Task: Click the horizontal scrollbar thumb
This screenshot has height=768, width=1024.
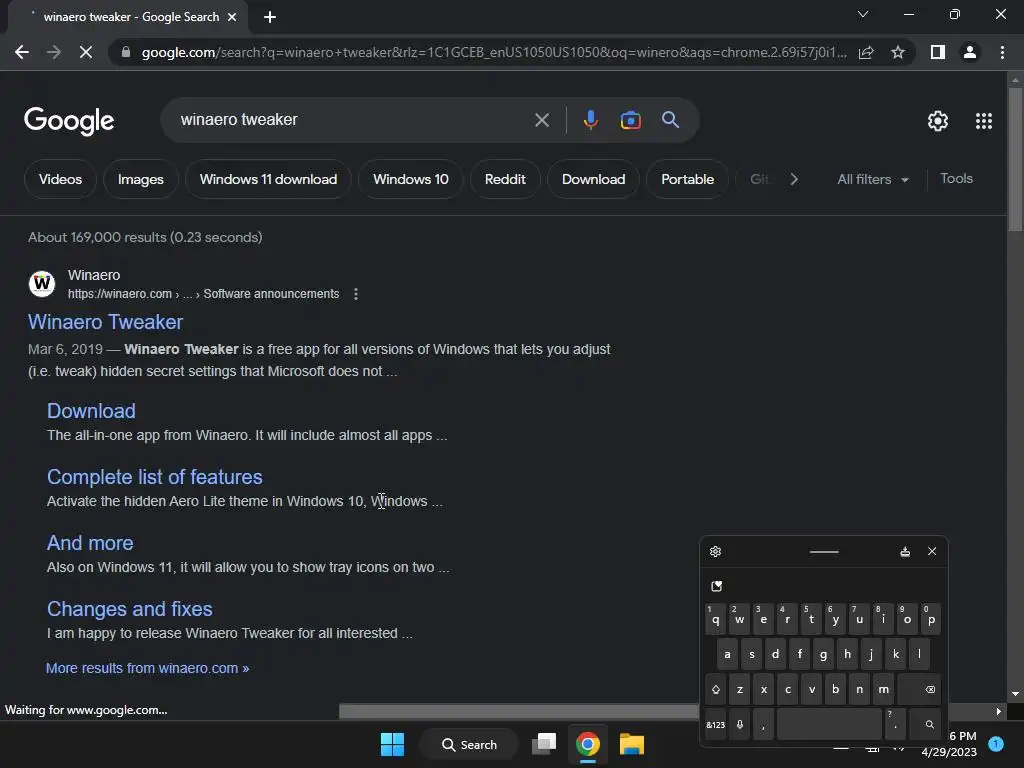Action: pyautogui.click(x=519, y=711)
